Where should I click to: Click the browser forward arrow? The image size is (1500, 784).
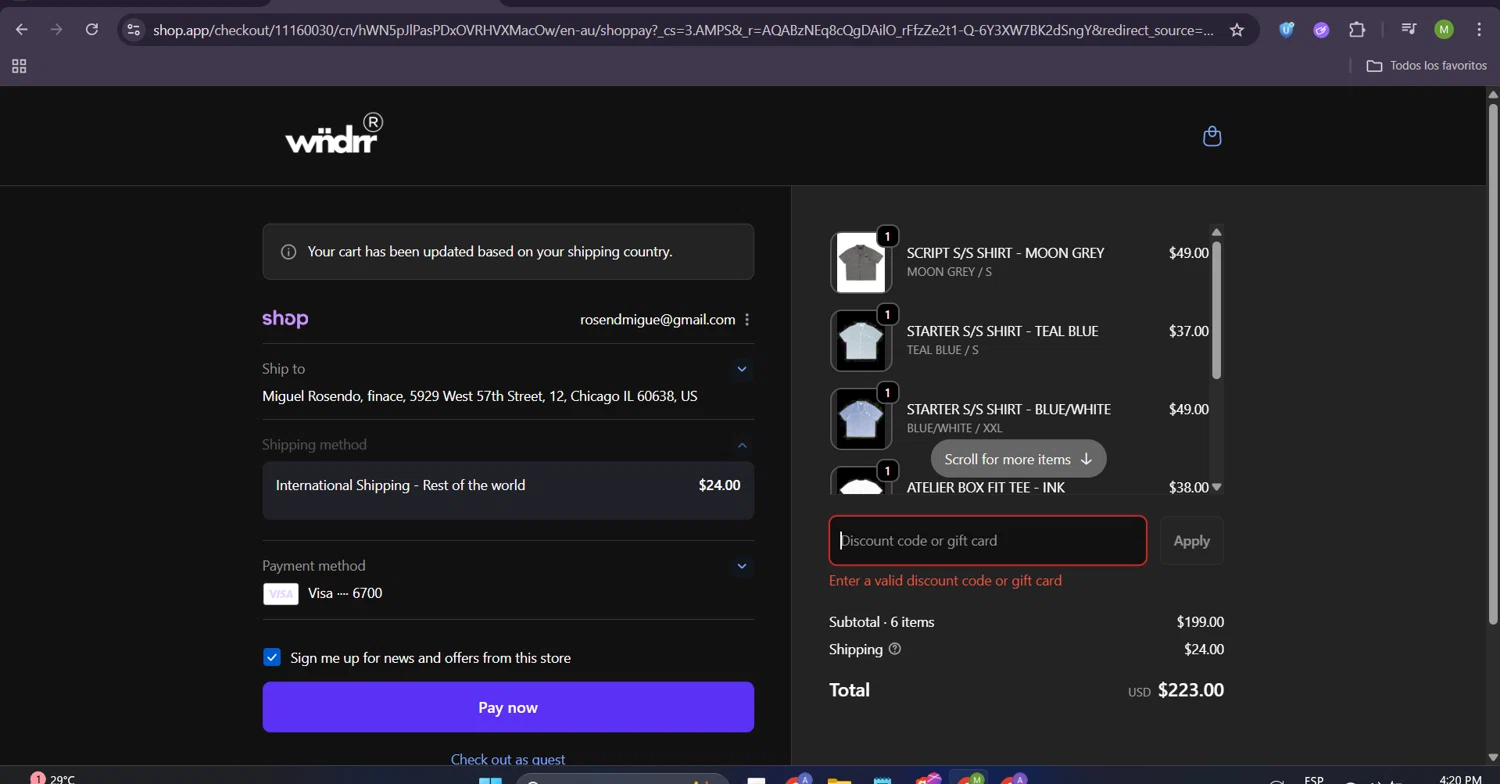coord(56,30)
